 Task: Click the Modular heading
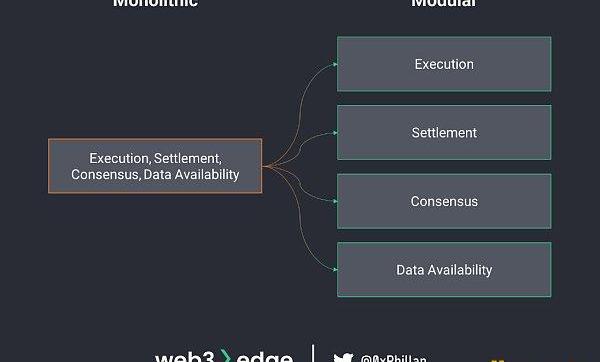click(x=444, y=3)
